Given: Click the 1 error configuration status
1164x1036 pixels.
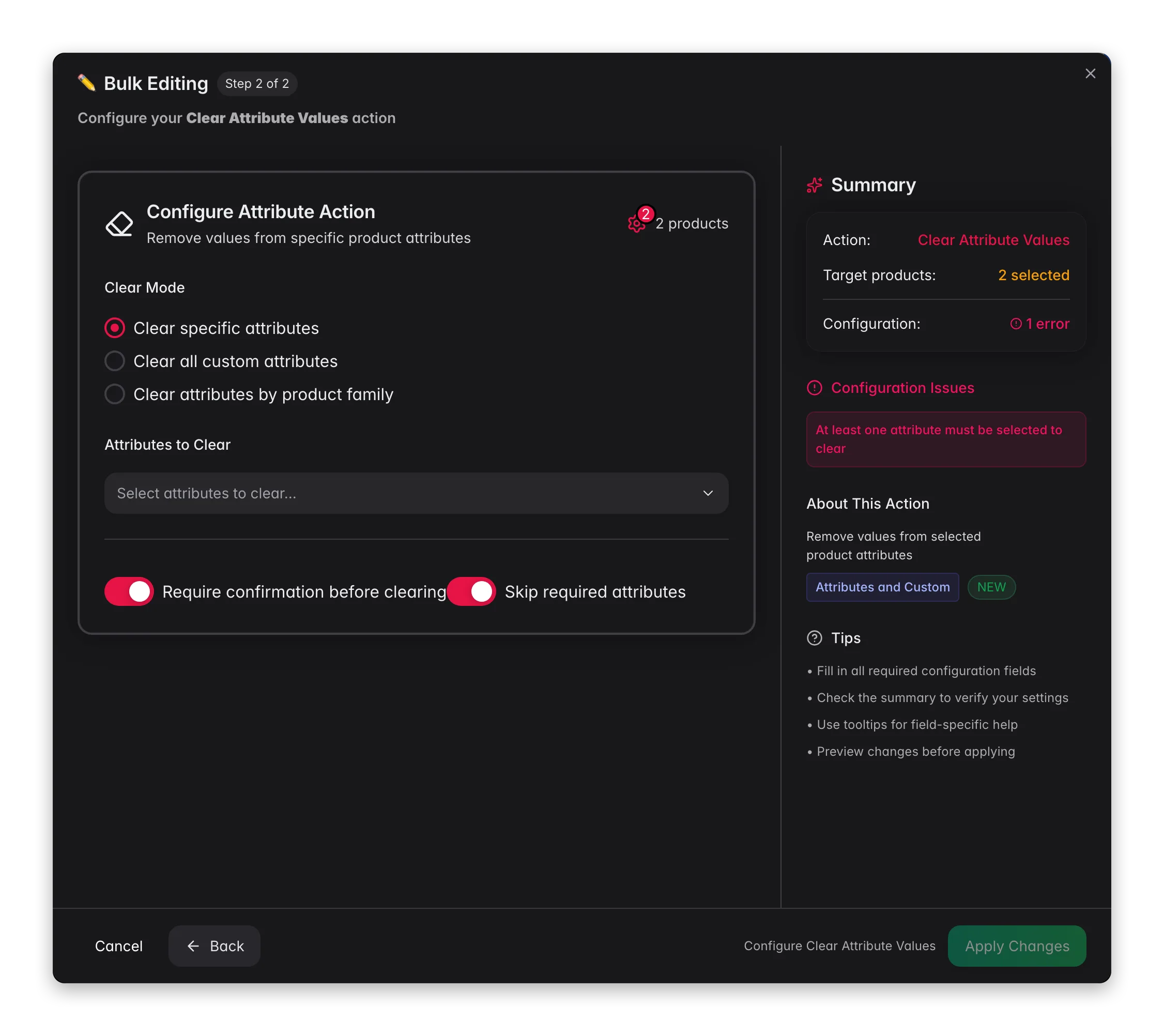Looking at the screenshot, I should tap(1040, 324).
